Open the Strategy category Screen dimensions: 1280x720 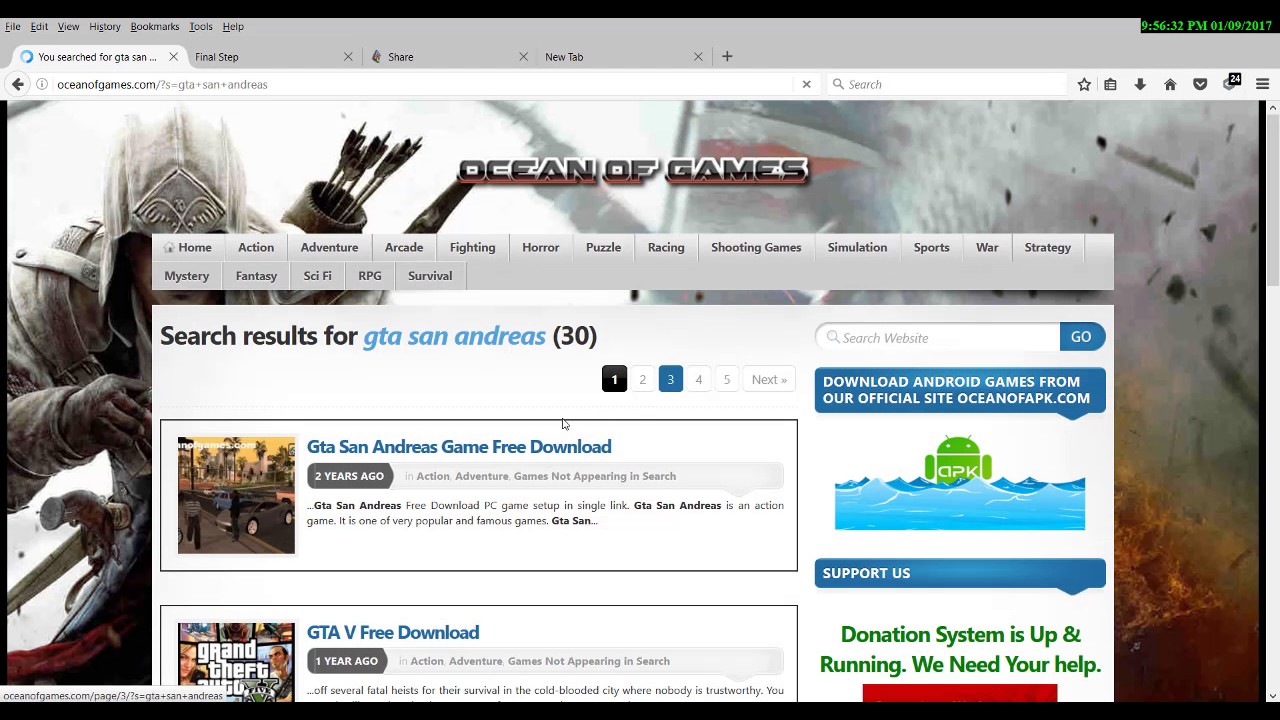coord(1047,248)
